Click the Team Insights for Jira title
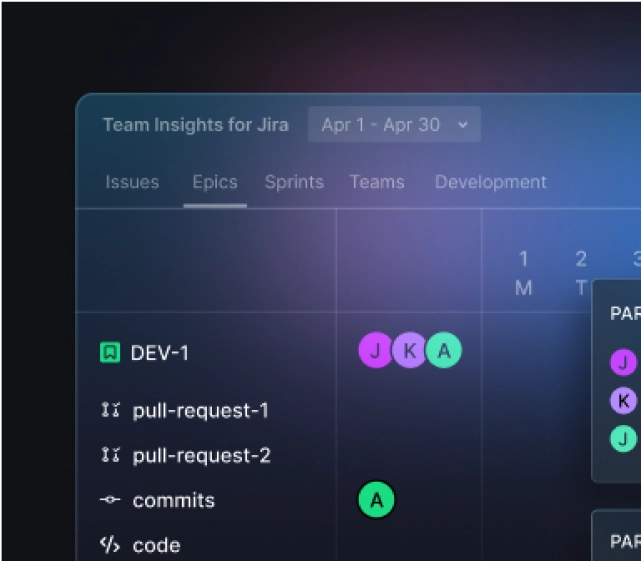The height and width of the screenshot is (561, 641). point(196,125)
